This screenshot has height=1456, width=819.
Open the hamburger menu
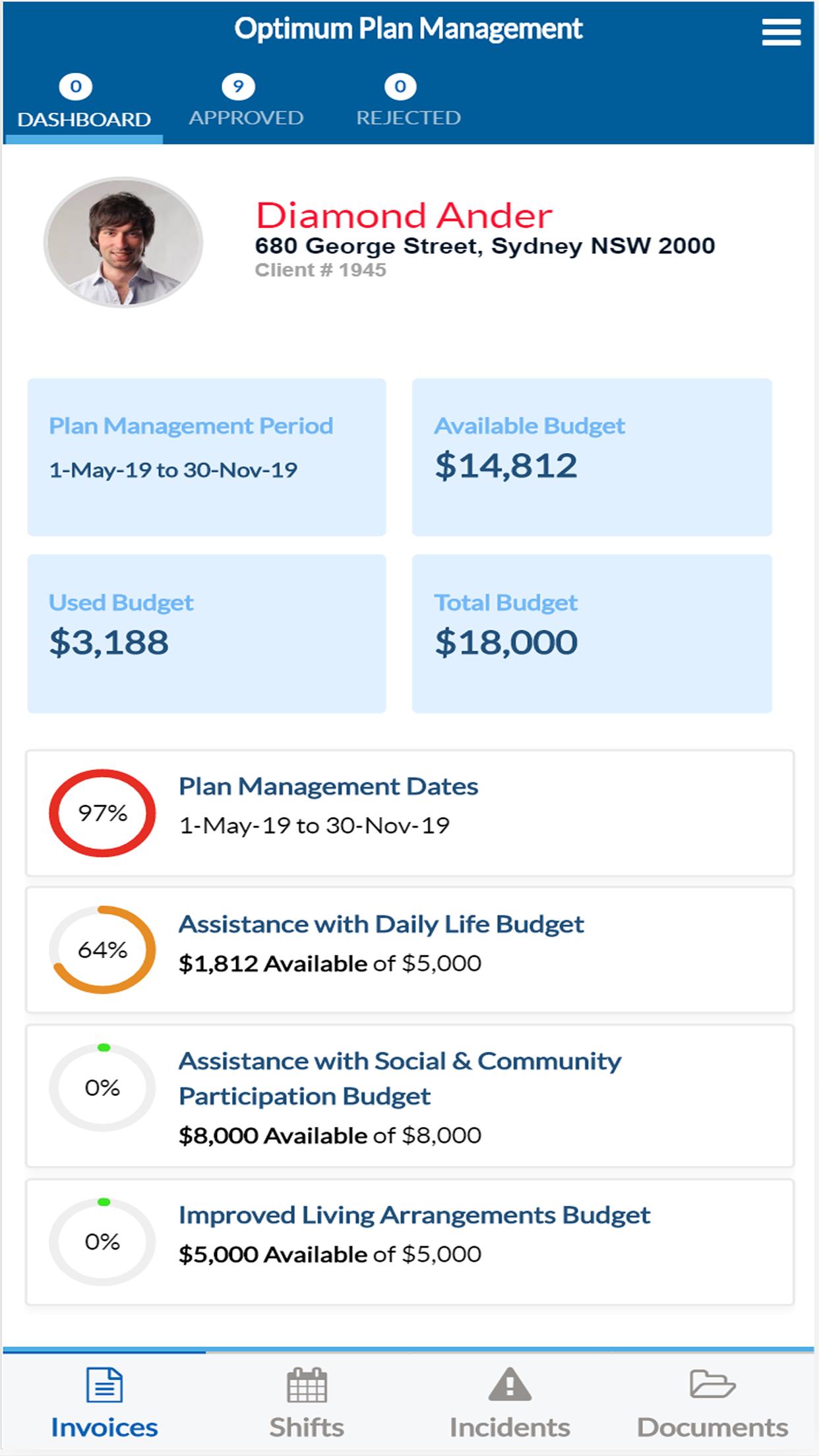[x=781, y=32]
